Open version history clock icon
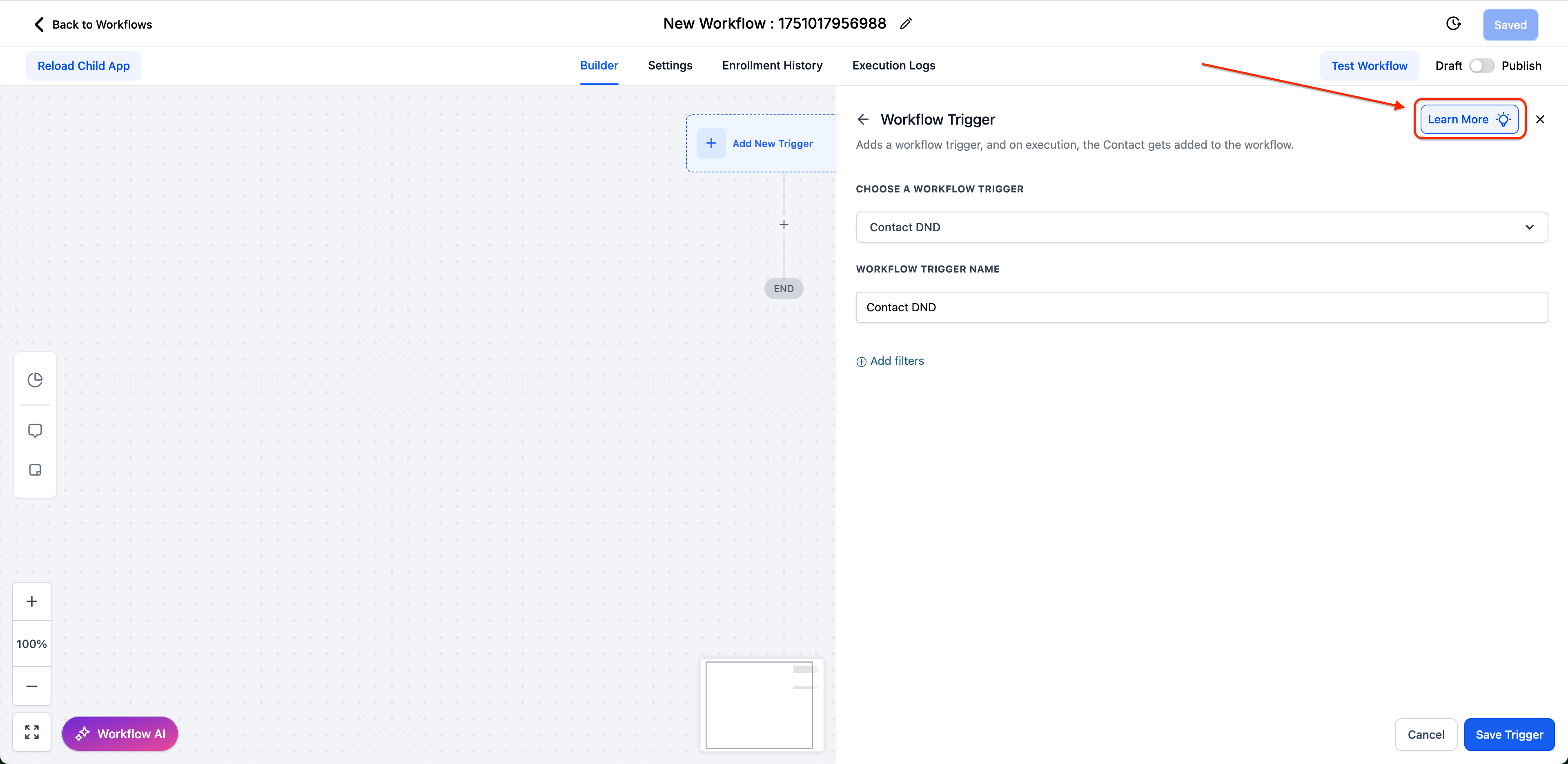The width and height of the screenshot is (1568, 764). click(1453, 24)
